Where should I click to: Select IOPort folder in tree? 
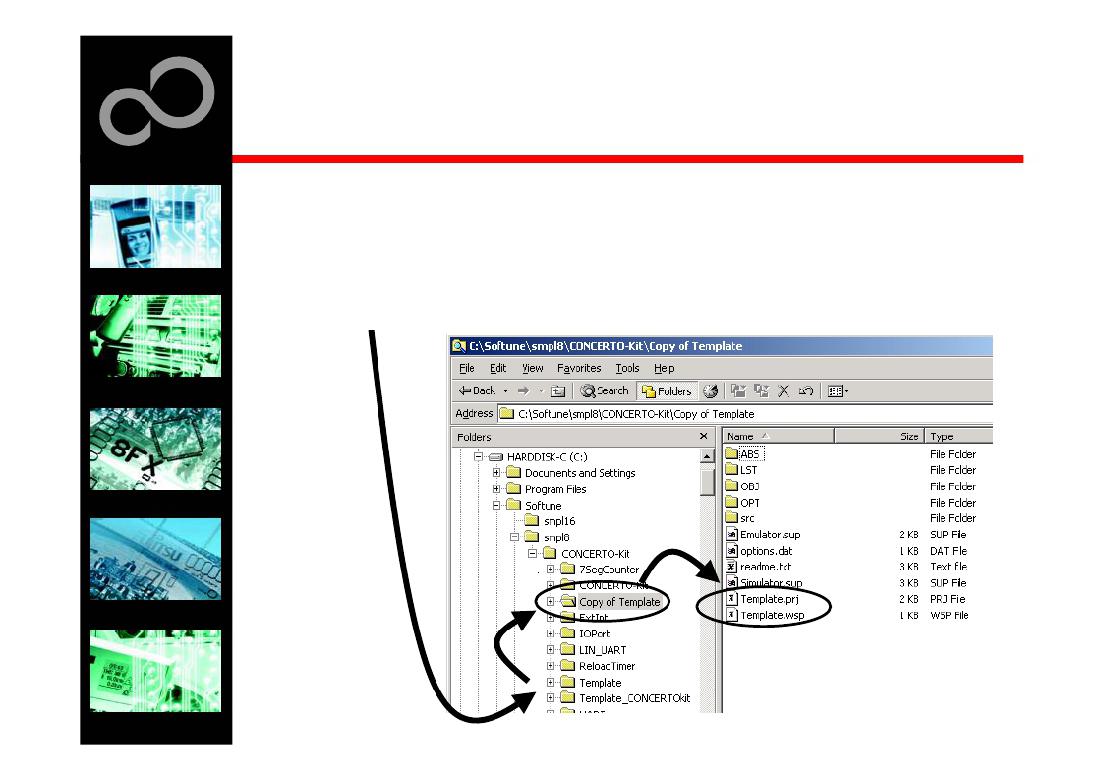(594, 634)
